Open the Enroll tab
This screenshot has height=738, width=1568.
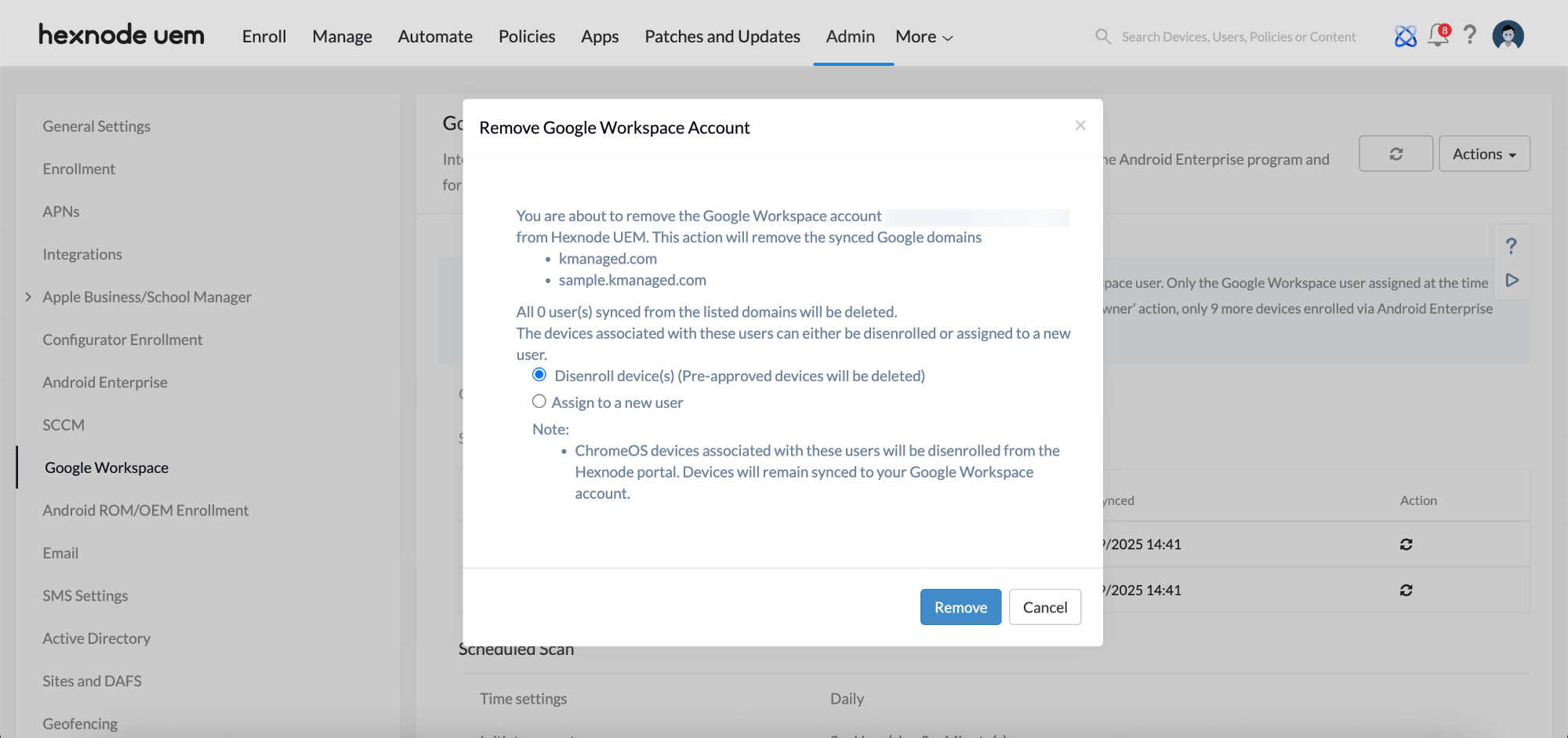point(264,37)
